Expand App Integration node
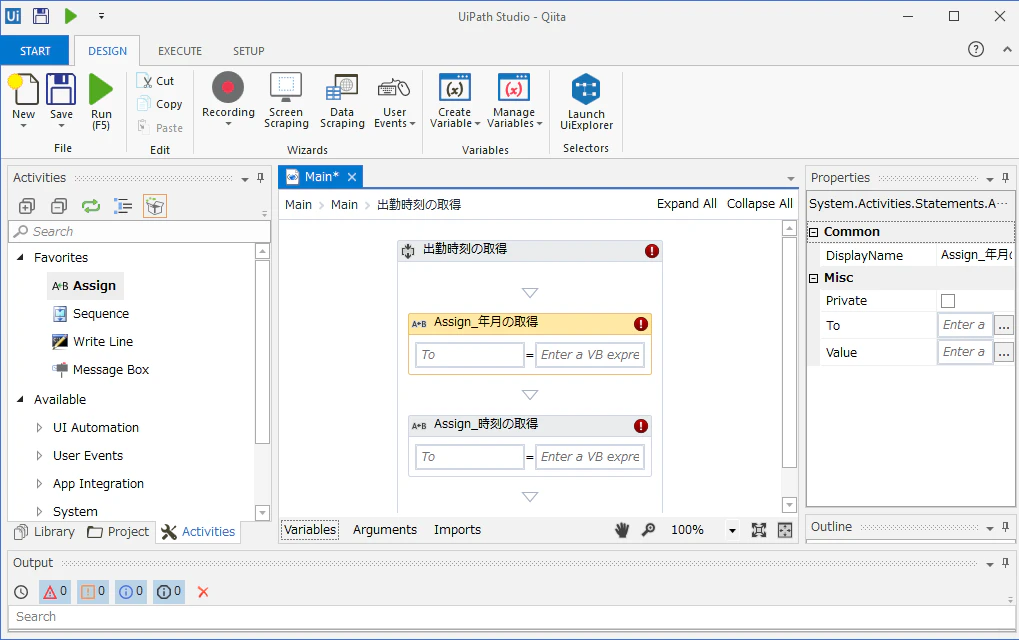Viewport: 1019px width, 640px height. click(39, 483)
